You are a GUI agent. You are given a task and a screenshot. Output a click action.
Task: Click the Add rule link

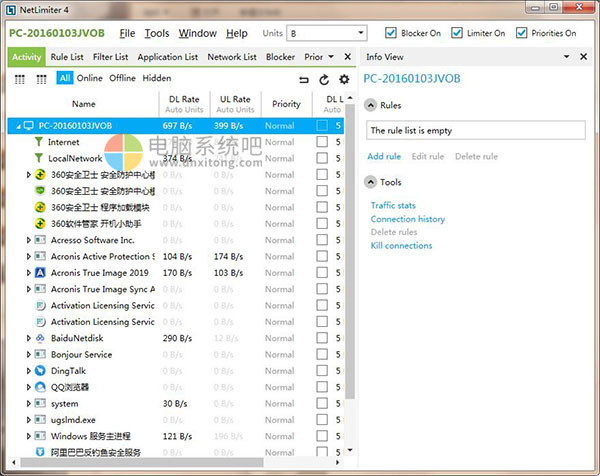384,156
